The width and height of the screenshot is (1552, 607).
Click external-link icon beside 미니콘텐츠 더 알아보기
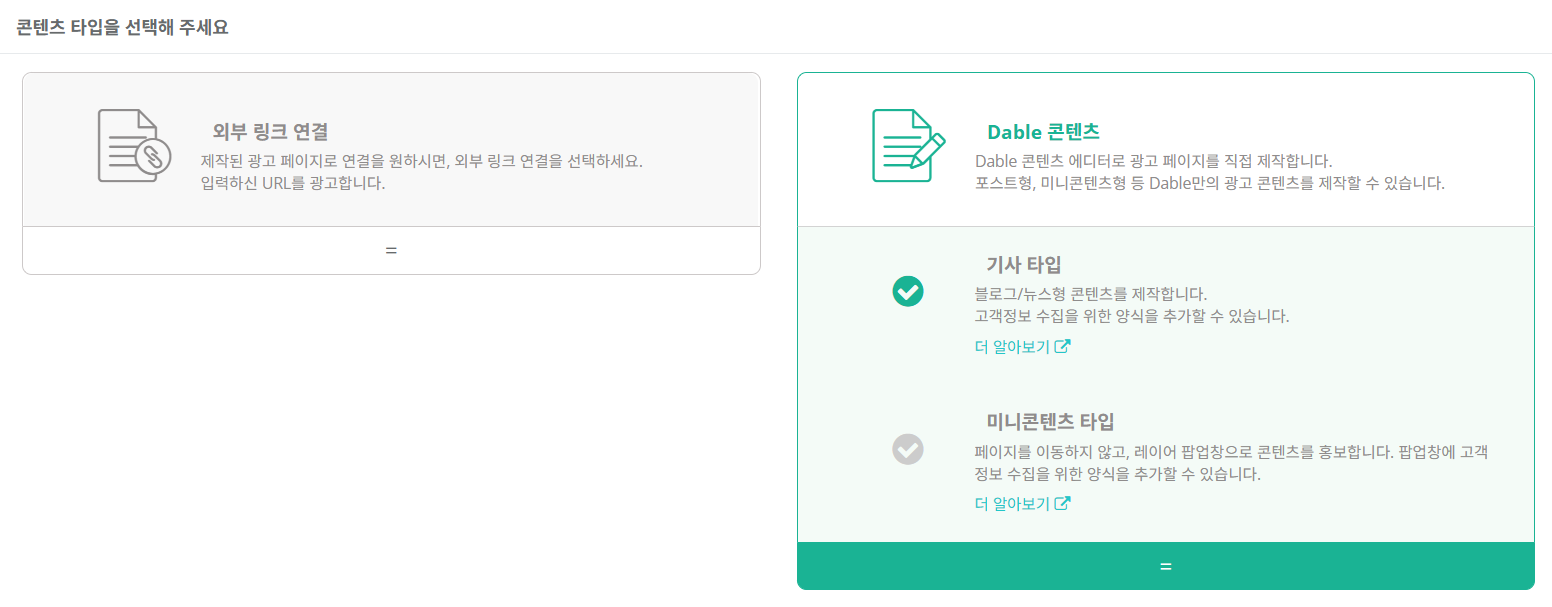pos(1063,504)
